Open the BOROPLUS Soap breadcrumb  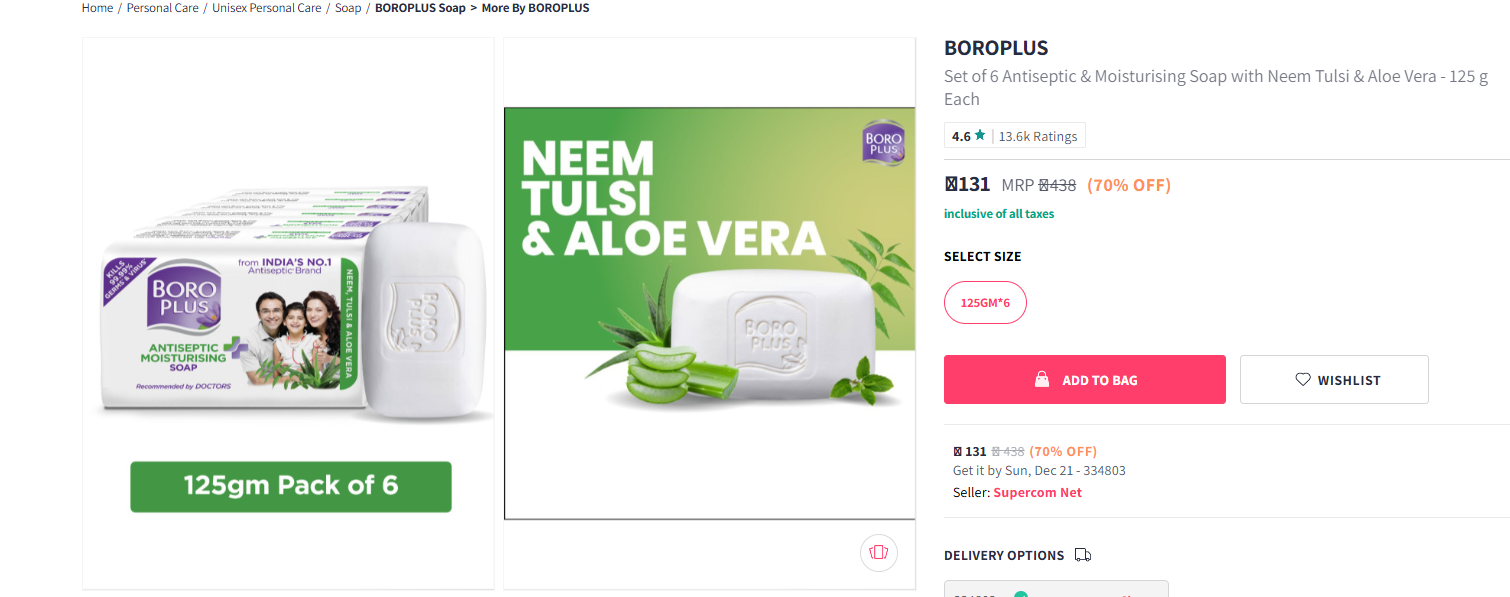420,8
